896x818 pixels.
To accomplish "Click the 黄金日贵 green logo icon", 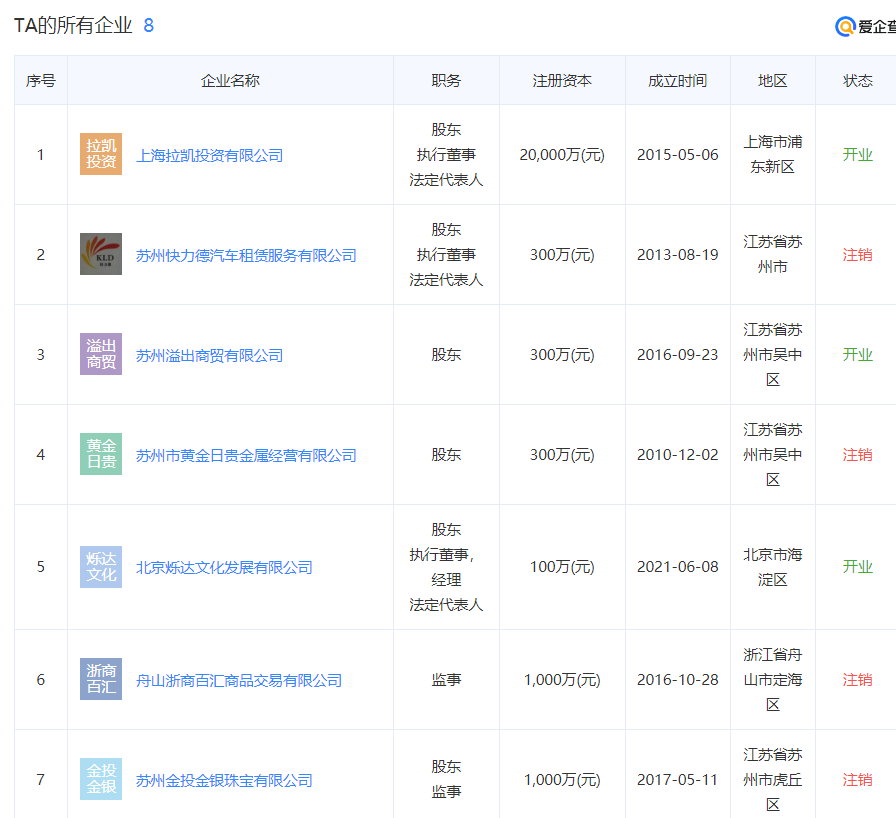I will pos(101,454).
